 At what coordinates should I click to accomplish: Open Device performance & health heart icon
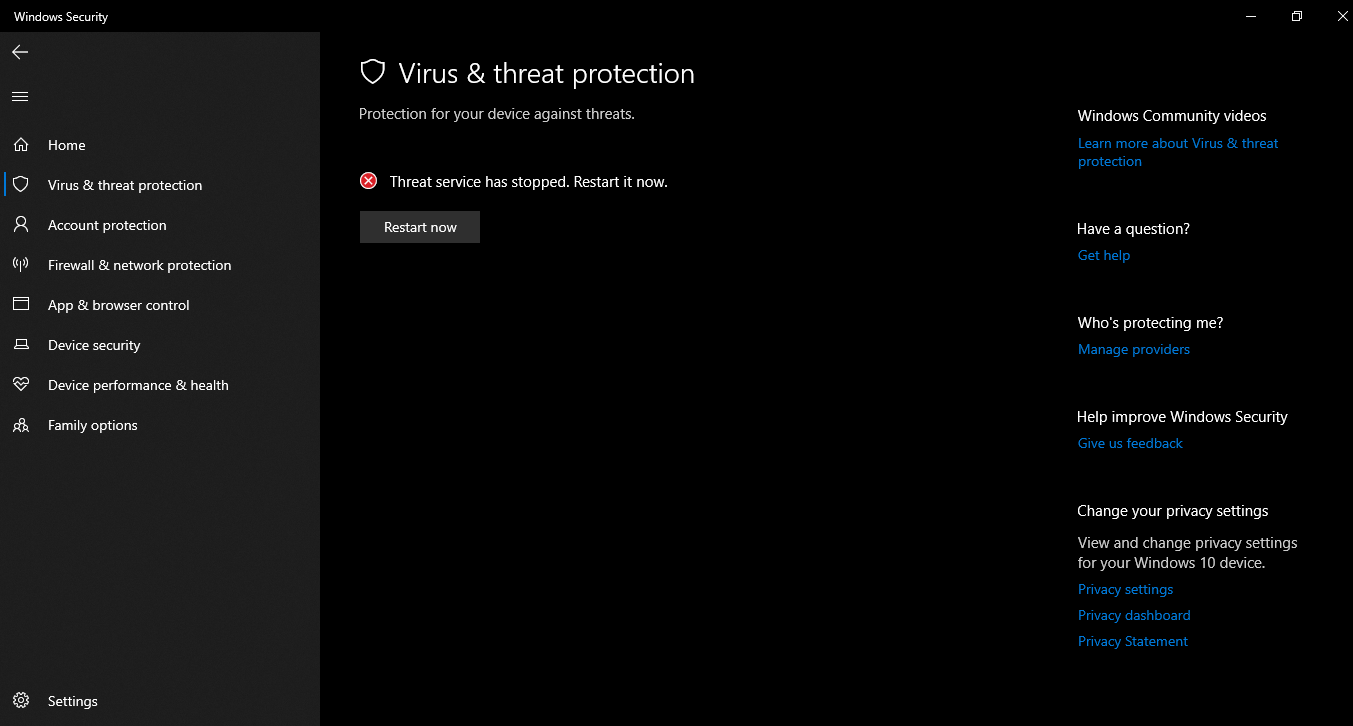tap(21, 385)
